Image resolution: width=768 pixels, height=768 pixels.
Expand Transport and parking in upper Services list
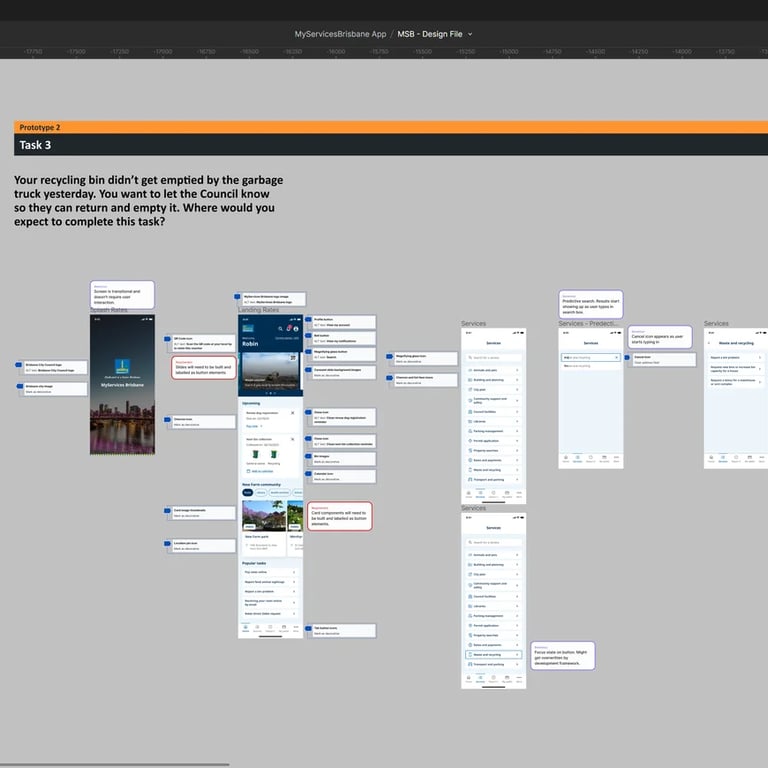493,480
